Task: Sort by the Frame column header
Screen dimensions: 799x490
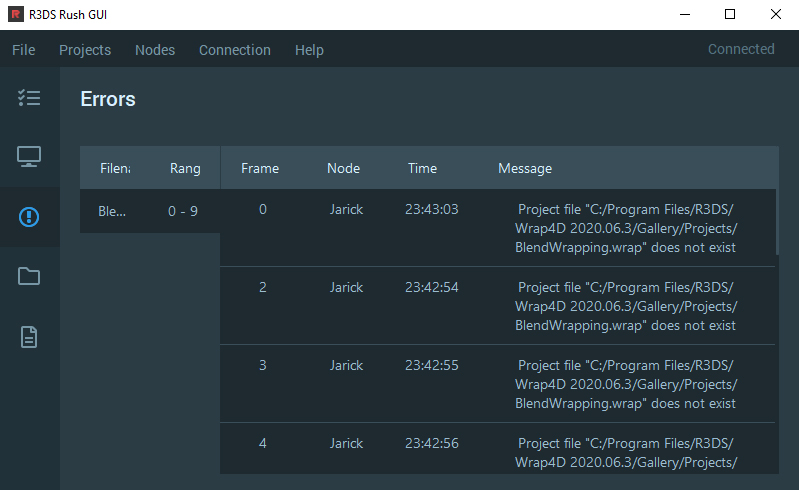Action: pyautogui.click(x=260, y=168)
